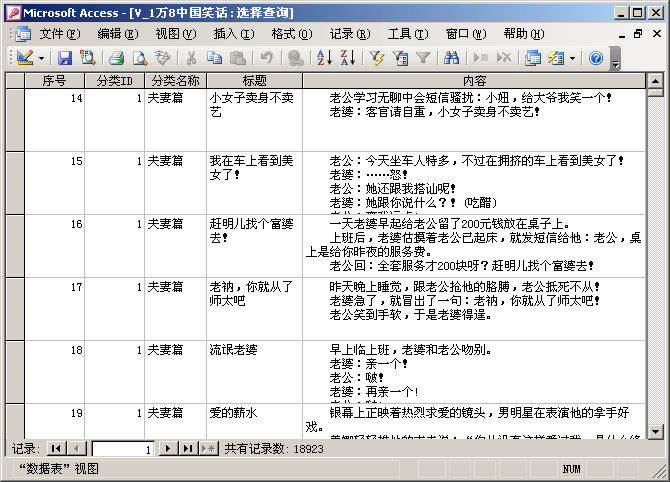Image resolution: width=670 pixels, height=482 pixels.
Task: Go to first record navigation button
Action: [55, 449]
